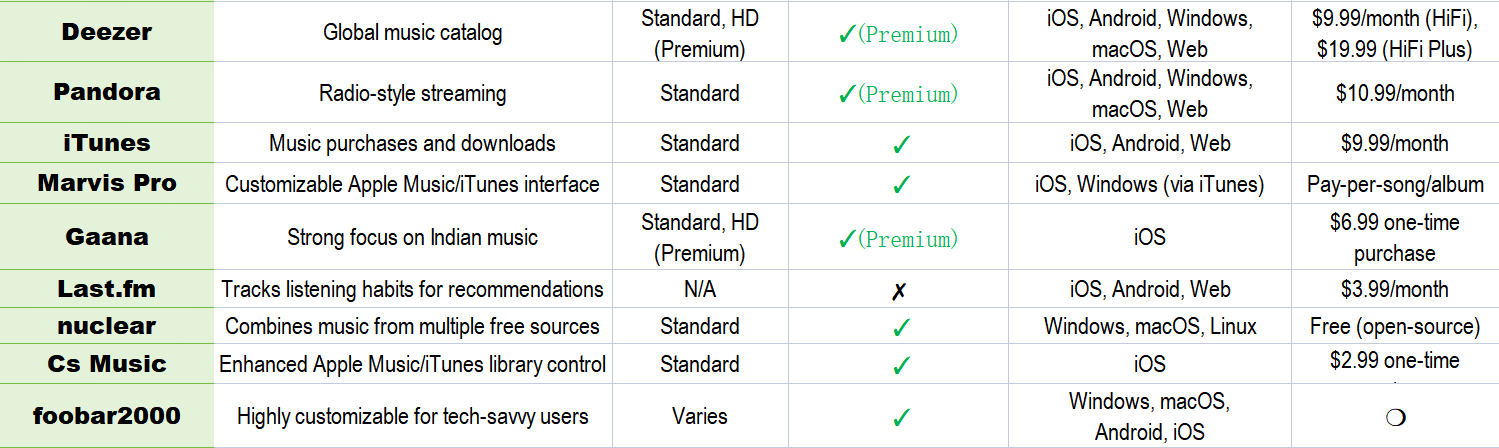This screenshot has height=448, width=1499.
Task: Click the X mark in Last.fm row
Action: (899, 290)
